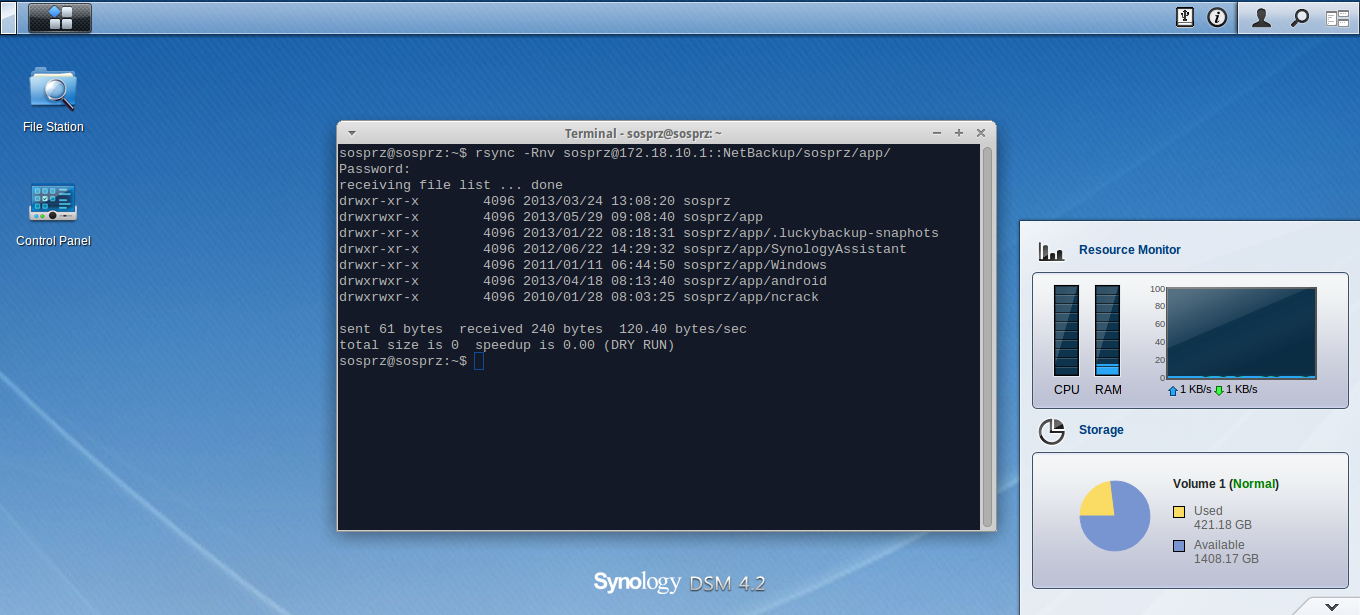Click the Volume 1 storage pie chart

pos(1114,516)
